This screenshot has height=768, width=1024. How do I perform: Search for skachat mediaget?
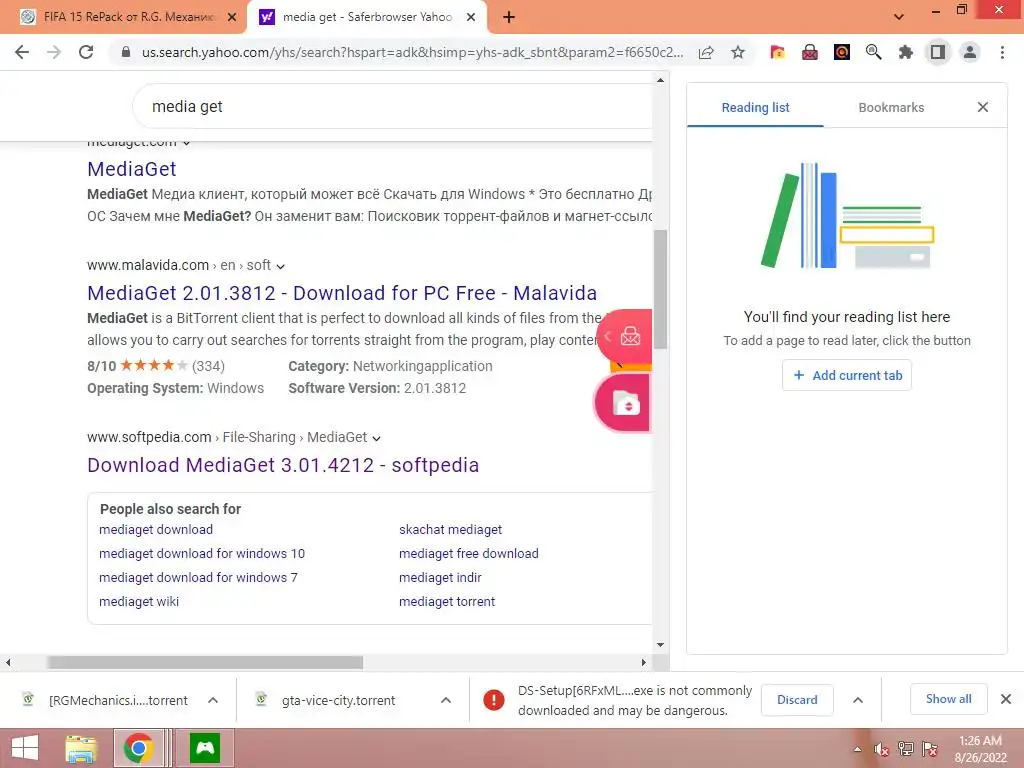pos(451,530)
